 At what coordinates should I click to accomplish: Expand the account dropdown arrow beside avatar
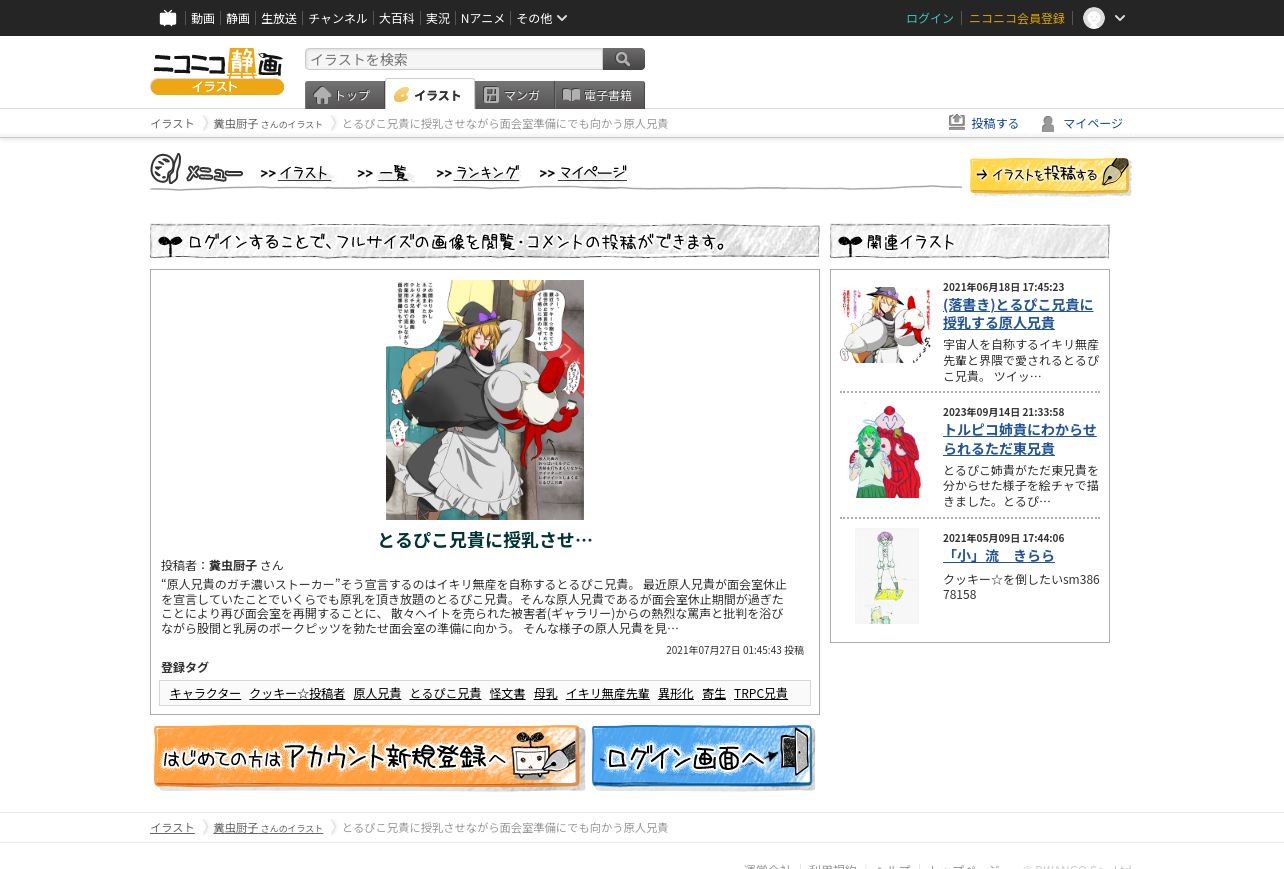click(1120, 18)
